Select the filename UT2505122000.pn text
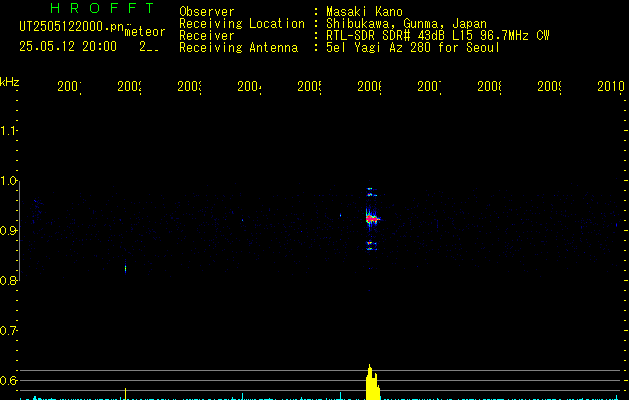The height and width of the screenshot is (400, 629). pos(72,27)
